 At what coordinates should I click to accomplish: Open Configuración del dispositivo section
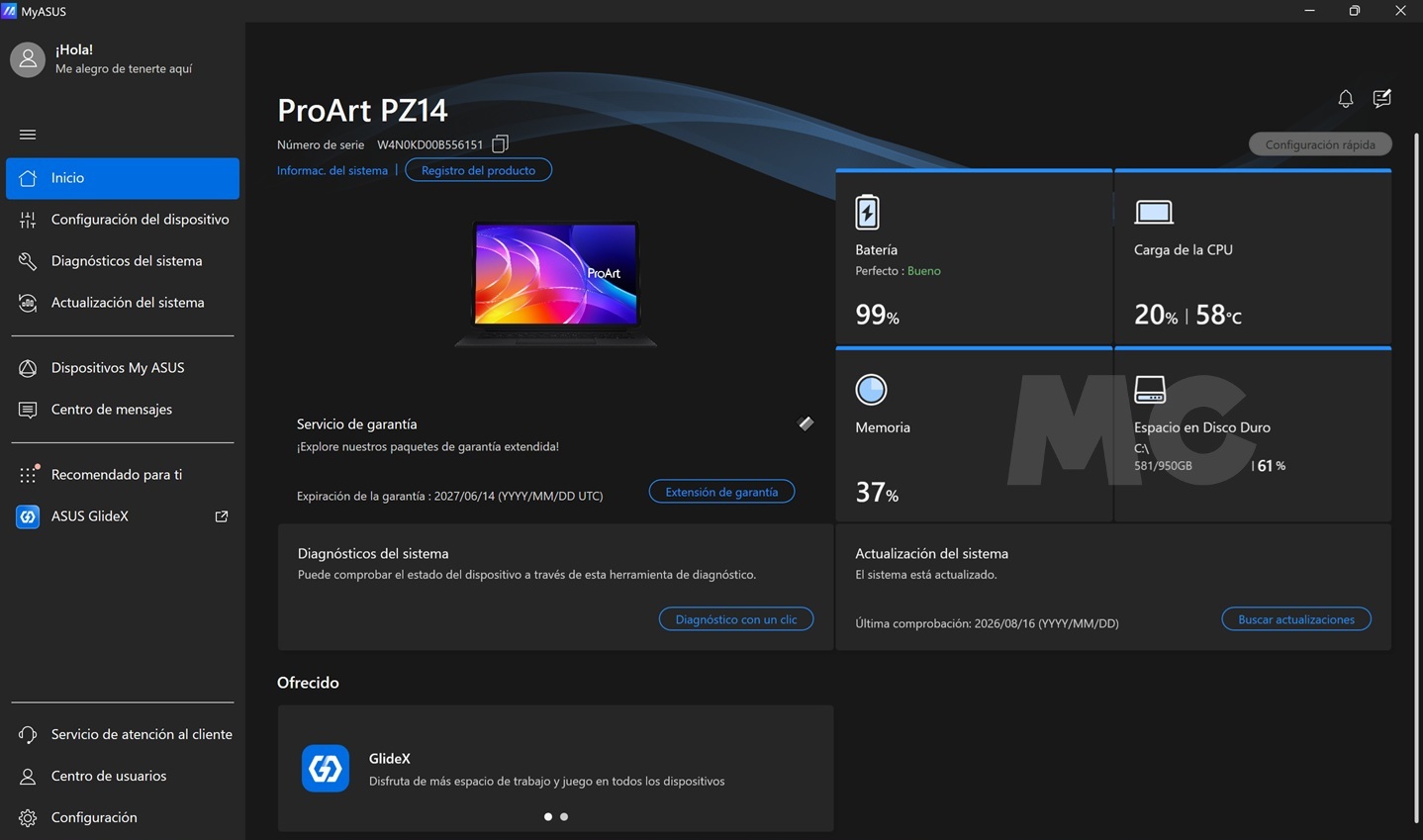(x=123, y=220)
